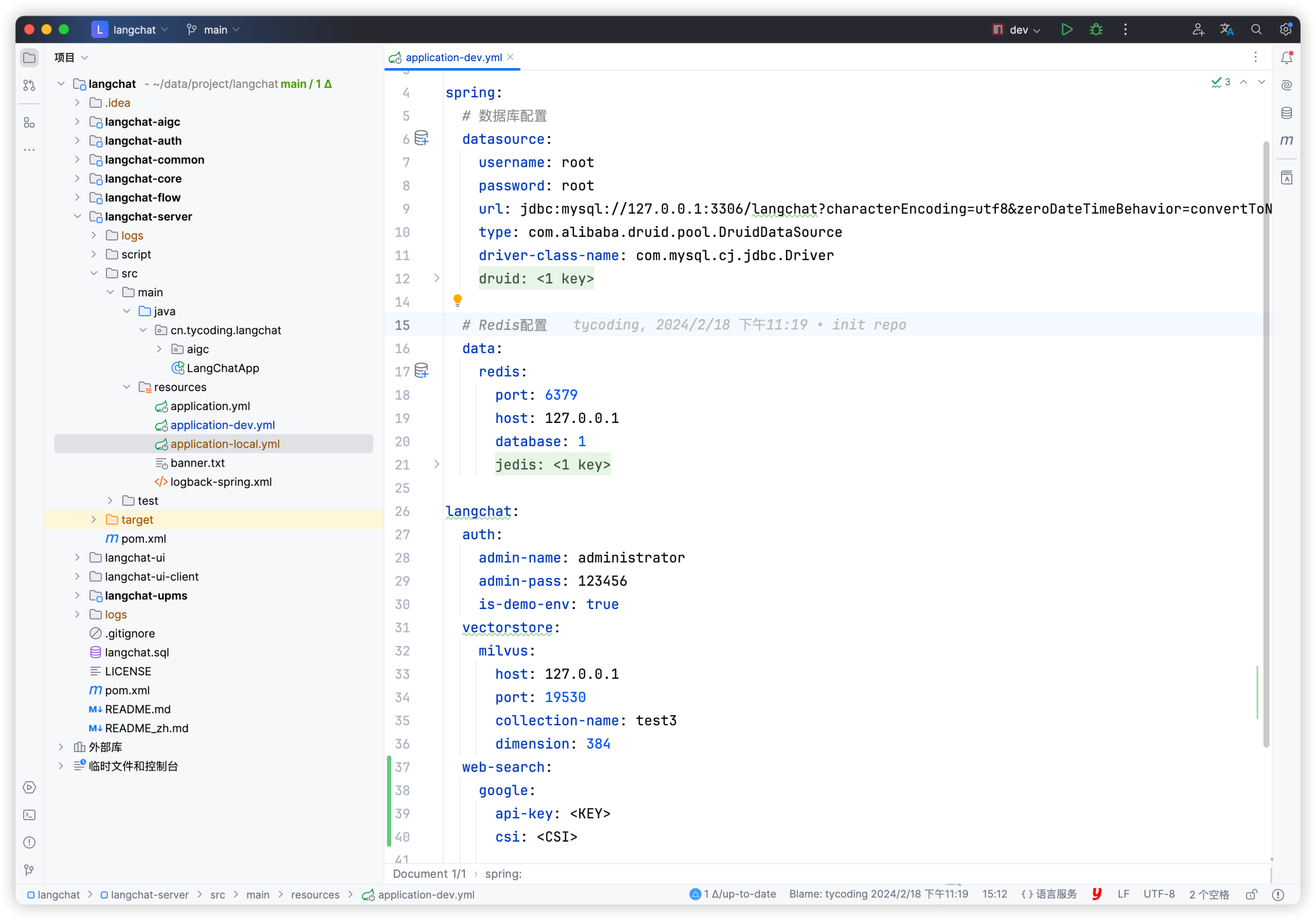Click the Run button in toolbar
Screen dimensions: 1316x920
click(1066, 29)
